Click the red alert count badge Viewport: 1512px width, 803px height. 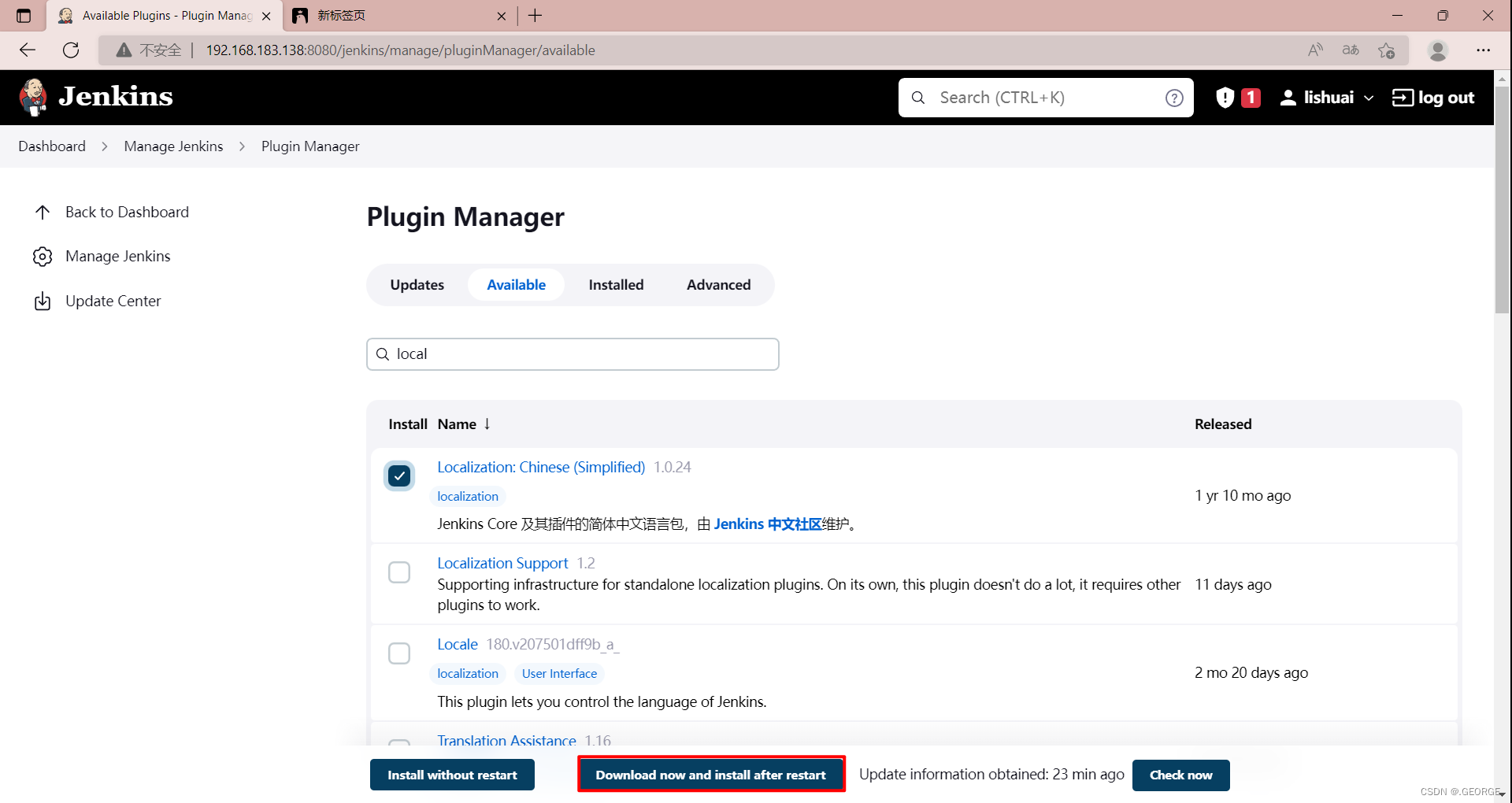[x=1251, y=98]
